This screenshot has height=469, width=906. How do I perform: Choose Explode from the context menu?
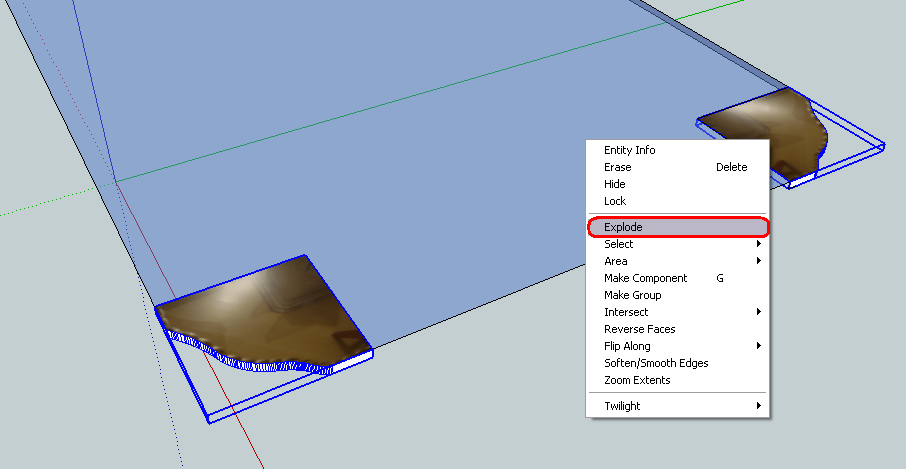pos(678,227)
